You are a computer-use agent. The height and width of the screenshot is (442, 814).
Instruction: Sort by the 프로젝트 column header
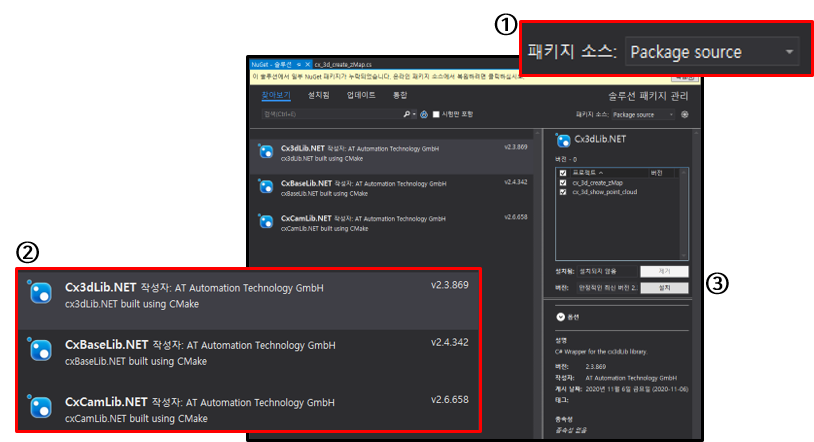point(608,173)
